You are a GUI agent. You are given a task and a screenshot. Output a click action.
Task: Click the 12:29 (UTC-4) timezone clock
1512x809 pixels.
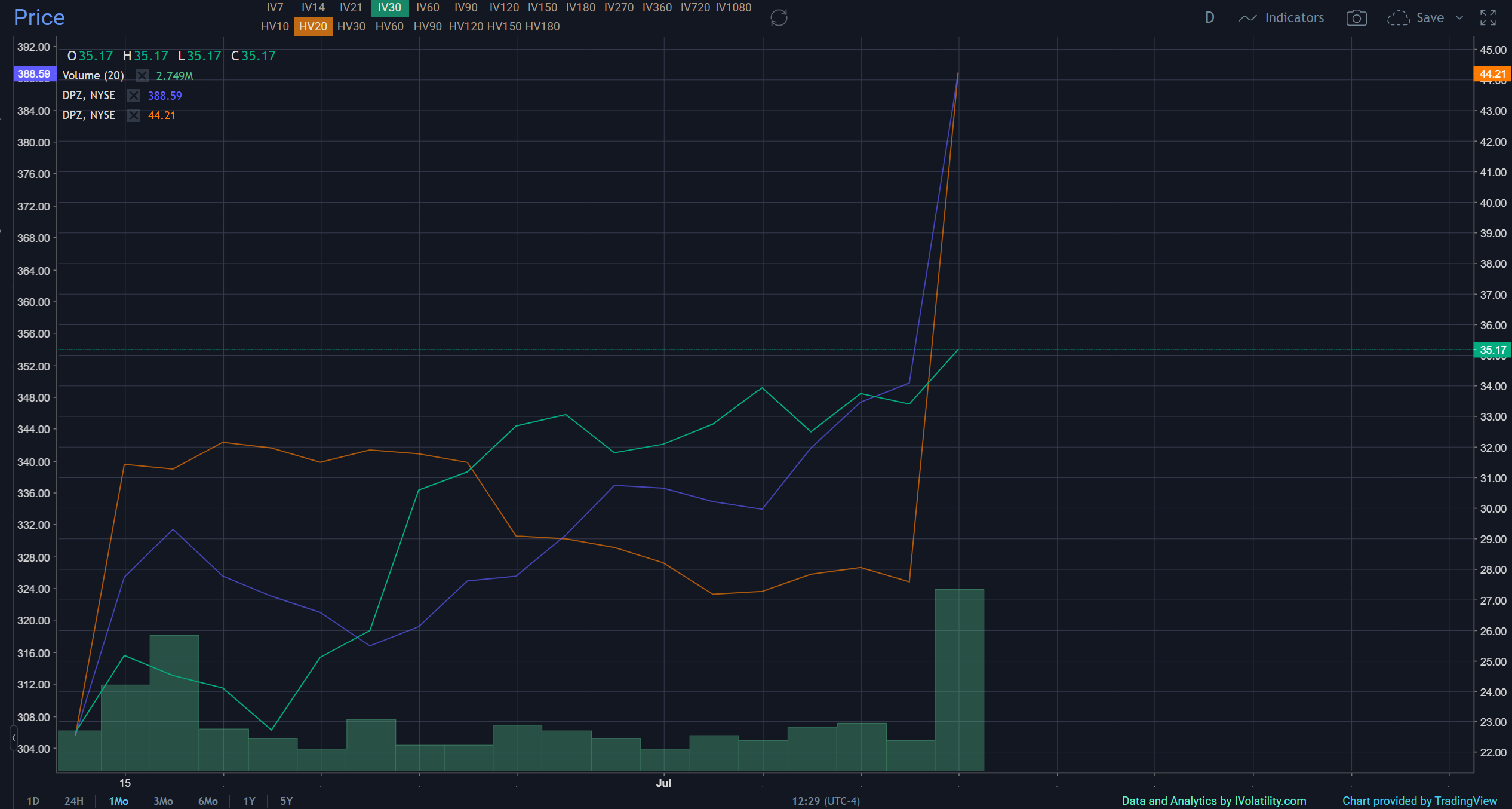[x=826, y=801]
